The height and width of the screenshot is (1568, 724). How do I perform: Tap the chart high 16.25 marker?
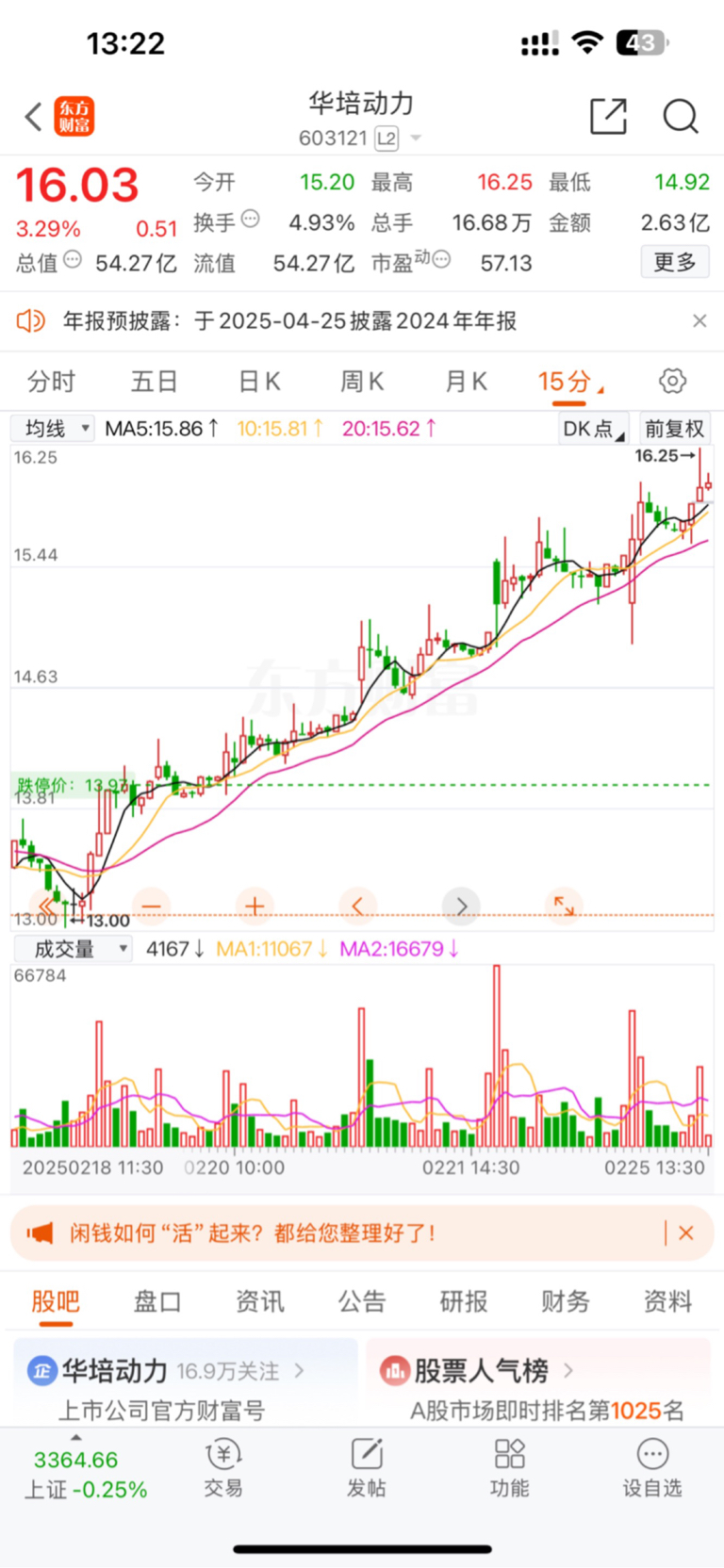(x=665, y=456)
